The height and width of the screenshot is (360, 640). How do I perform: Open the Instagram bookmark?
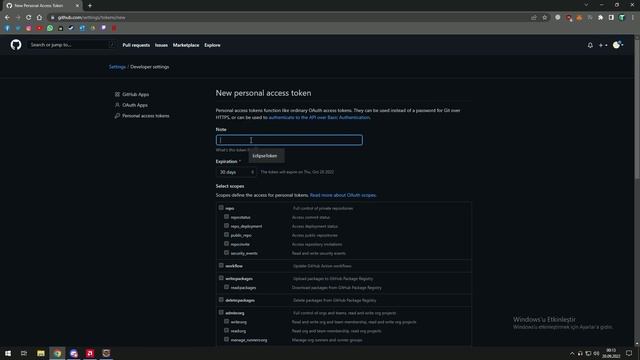[29, 28]
